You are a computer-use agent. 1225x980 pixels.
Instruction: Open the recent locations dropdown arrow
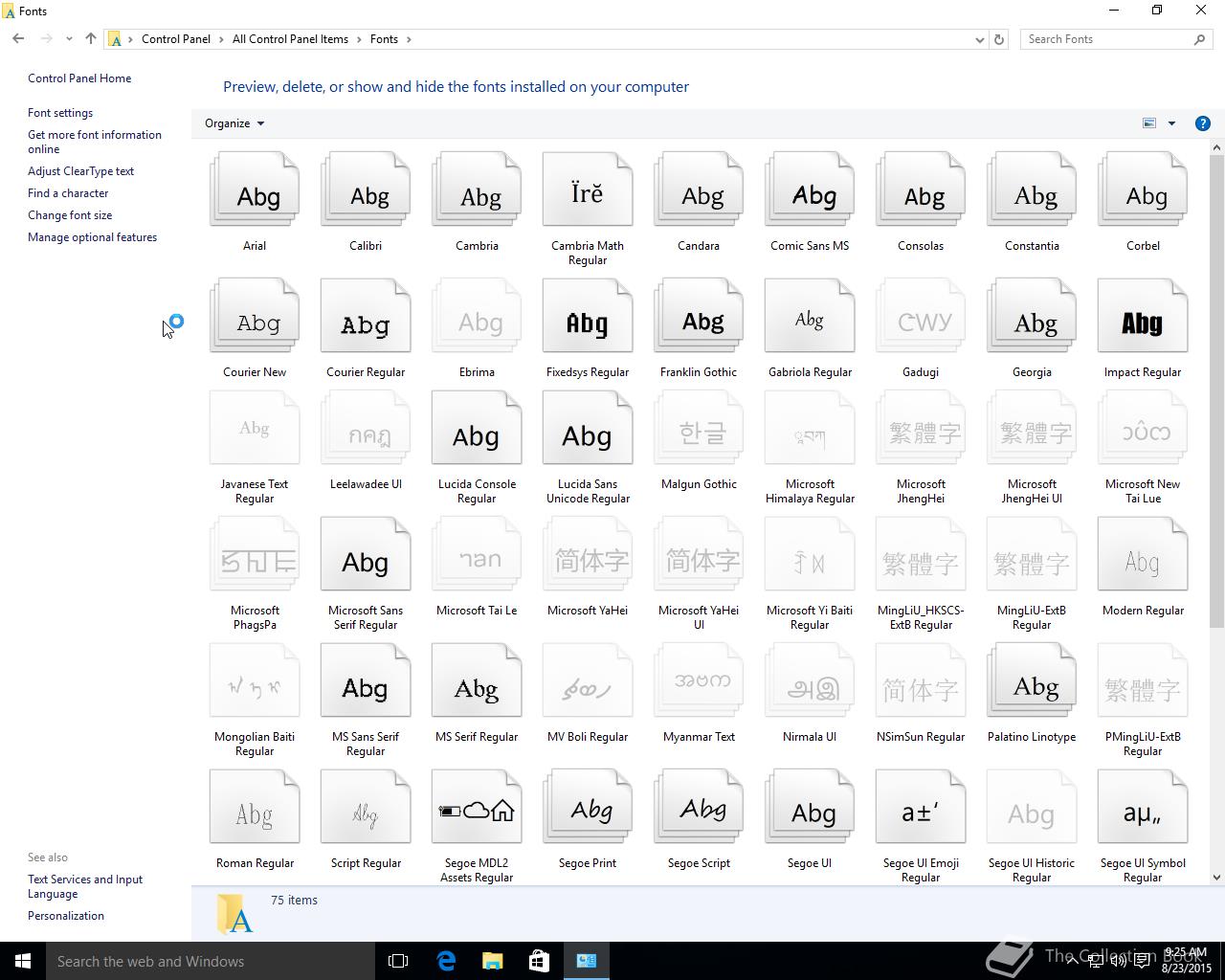[x=69, y=39]
